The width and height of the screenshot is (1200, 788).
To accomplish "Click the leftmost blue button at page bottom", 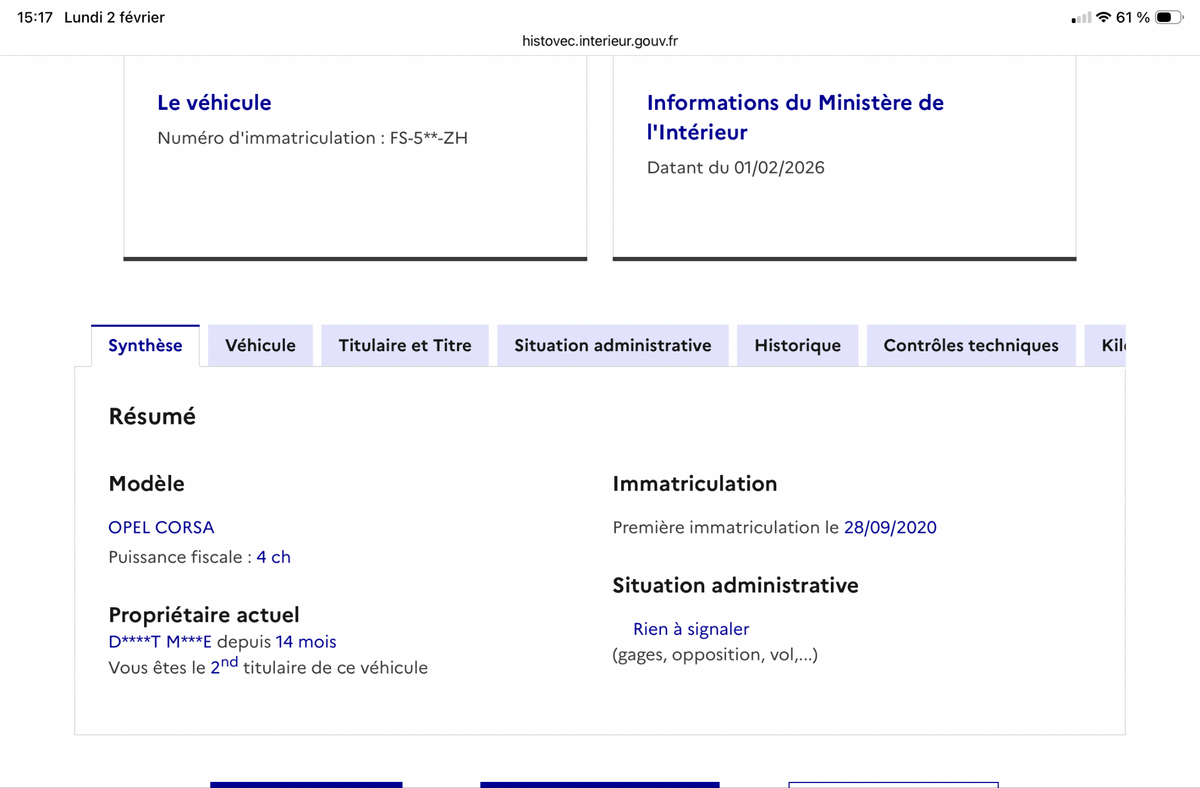I will [x=305, y=785].
